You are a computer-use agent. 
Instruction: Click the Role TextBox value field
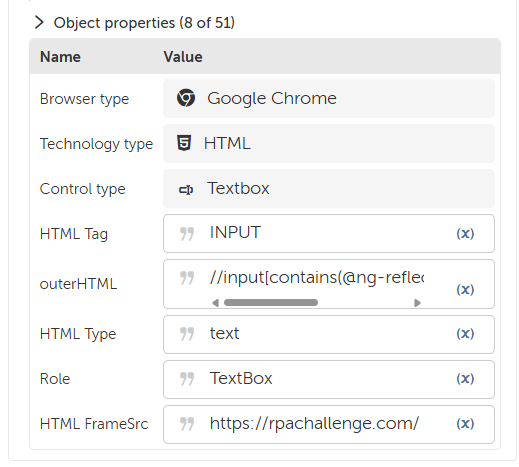pos(329,379)
